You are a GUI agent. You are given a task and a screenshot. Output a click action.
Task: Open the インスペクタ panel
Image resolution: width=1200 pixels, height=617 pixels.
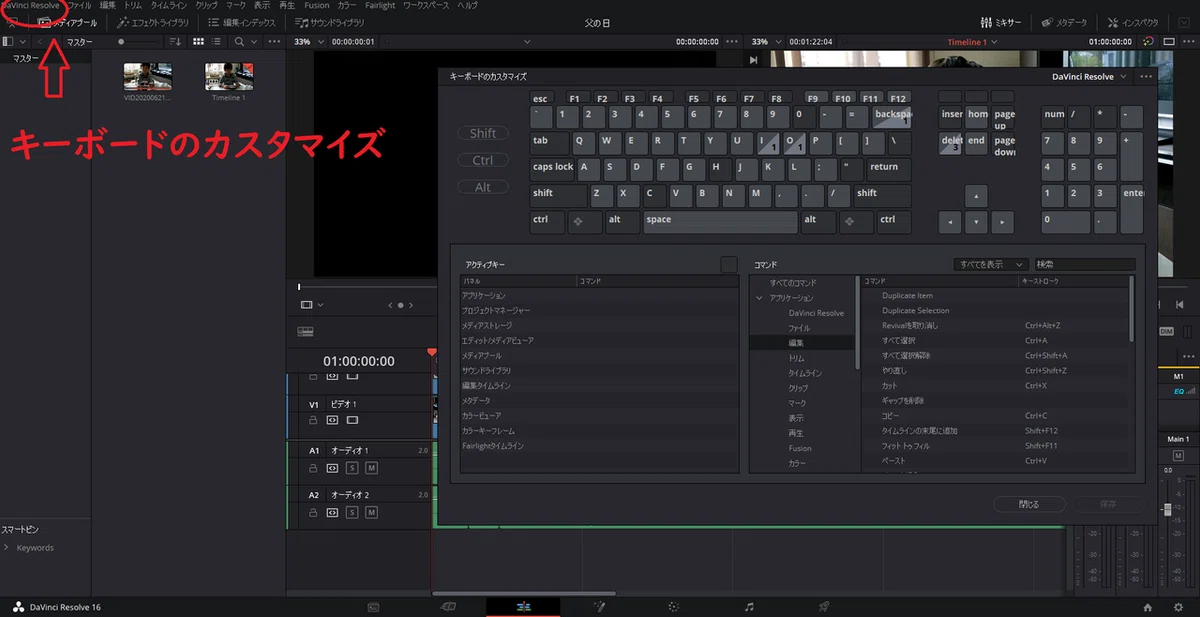point(1133,22)
